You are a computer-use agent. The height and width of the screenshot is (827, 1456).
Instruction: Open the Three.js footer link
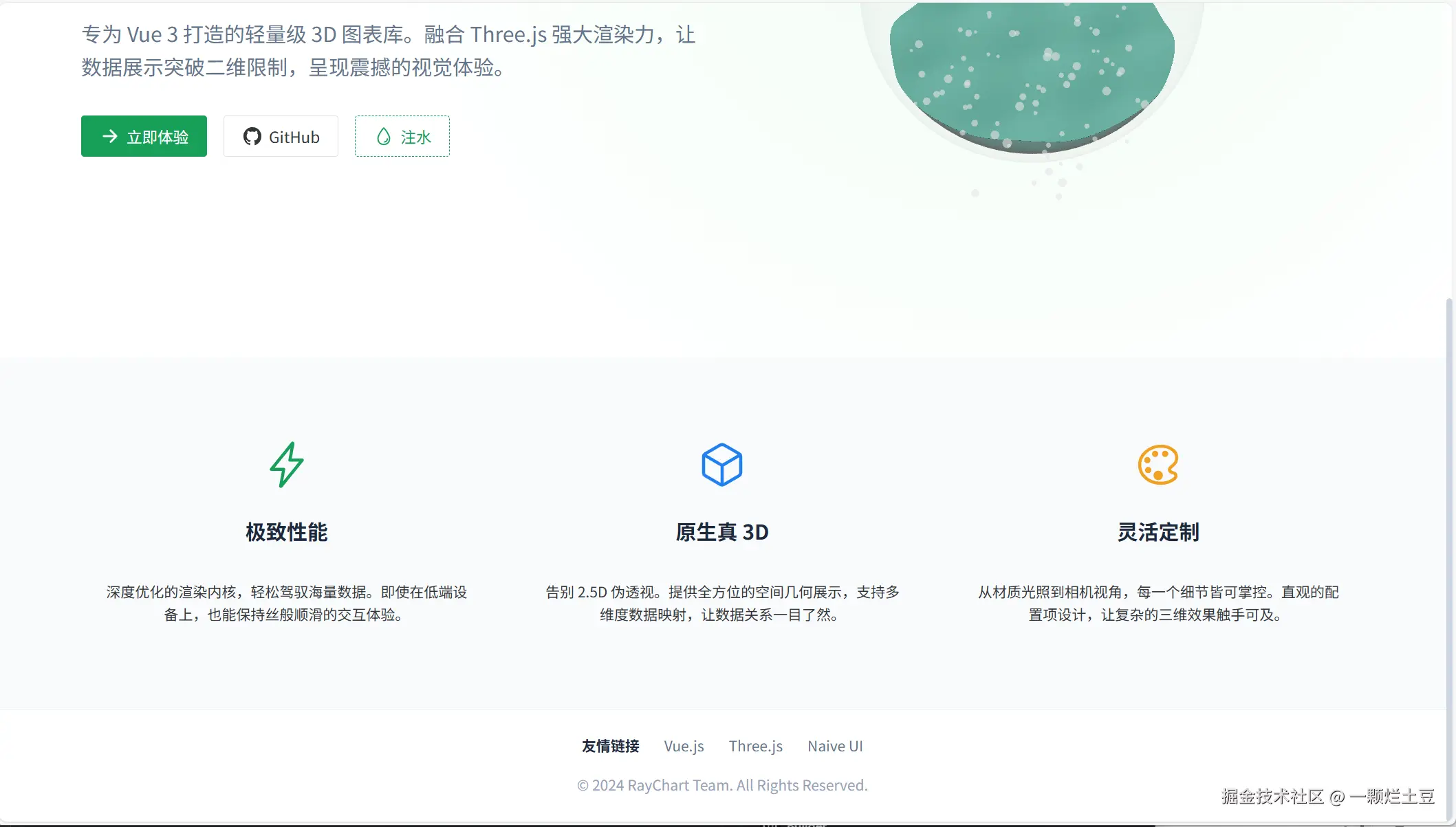[756, 746]
